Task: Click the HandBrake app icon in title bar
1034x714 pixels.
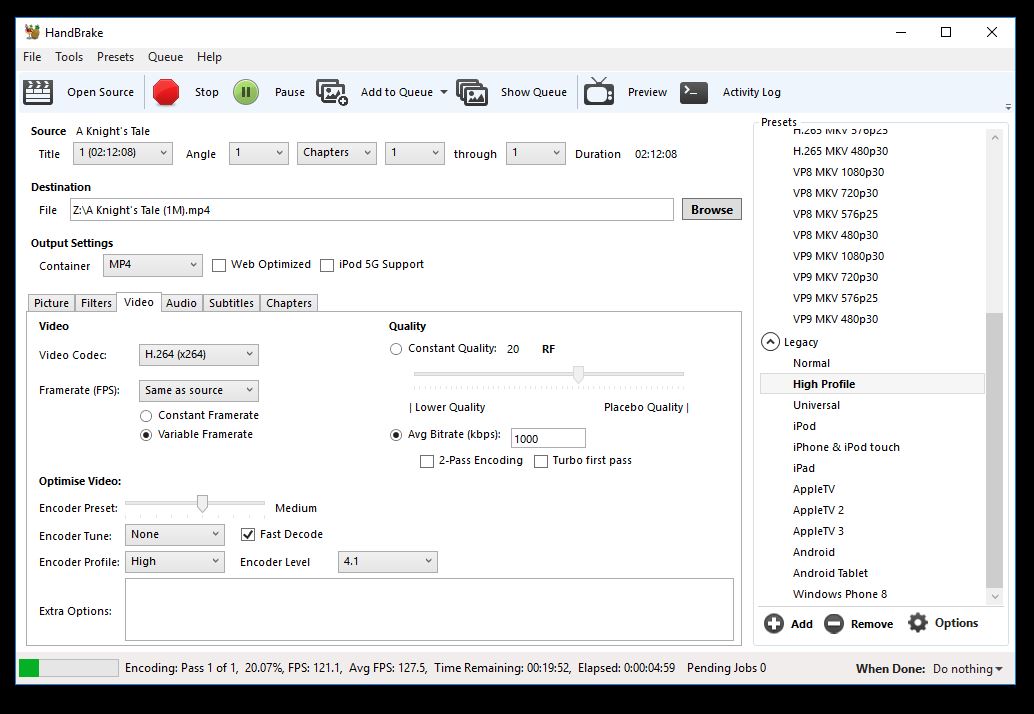Action: click(32, 32)
